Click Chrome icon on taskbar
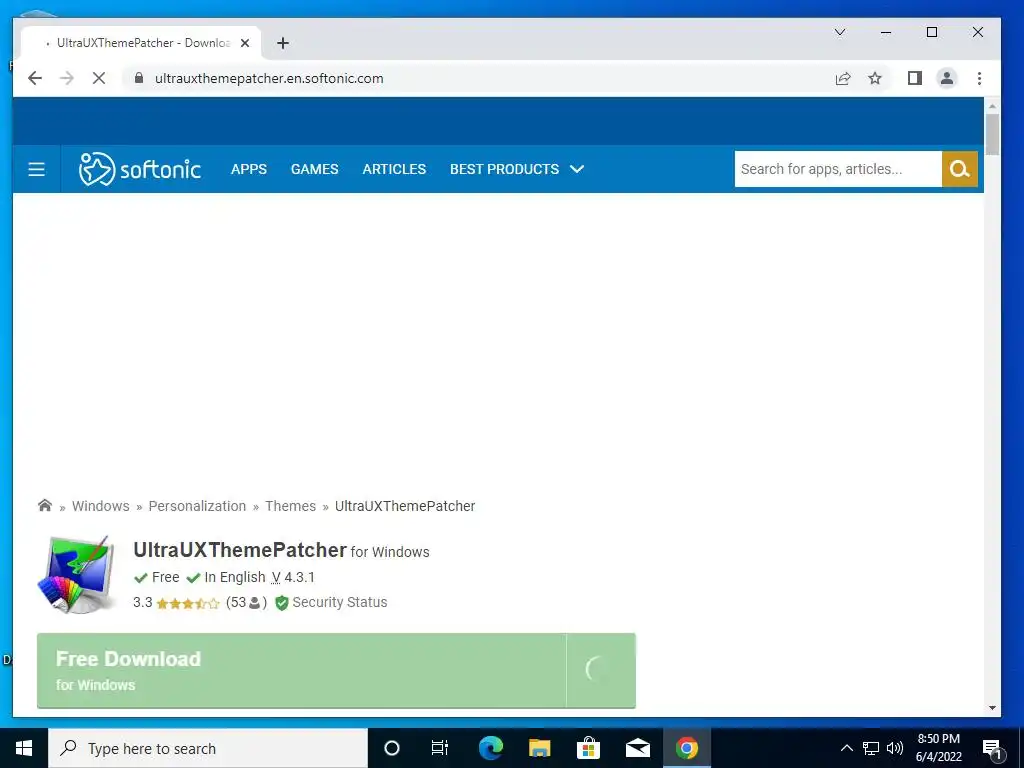1024x768 pixels. coord(686,748)
